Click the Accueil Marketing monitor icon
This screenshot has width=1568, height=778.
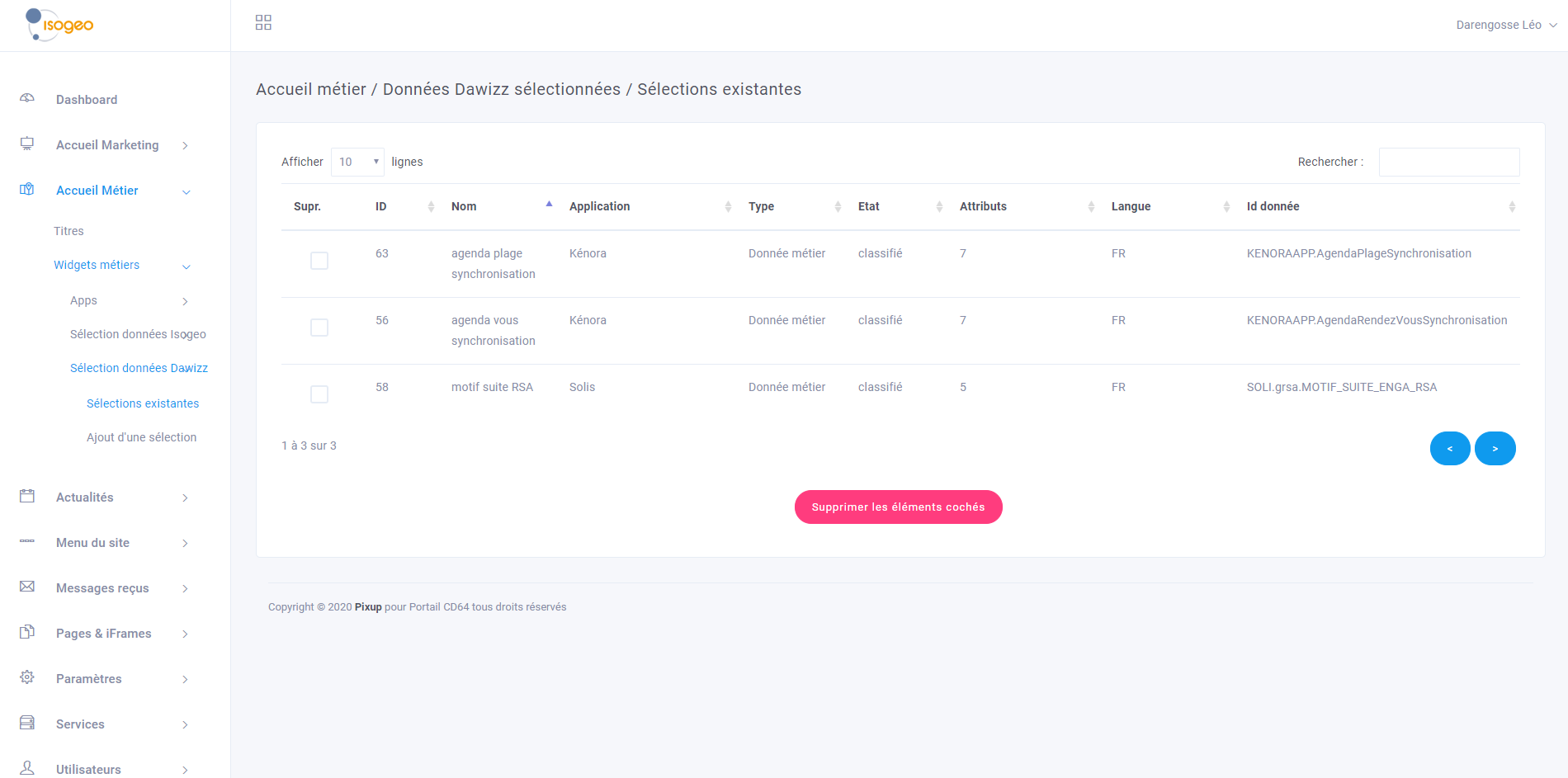tap(27, 144)
